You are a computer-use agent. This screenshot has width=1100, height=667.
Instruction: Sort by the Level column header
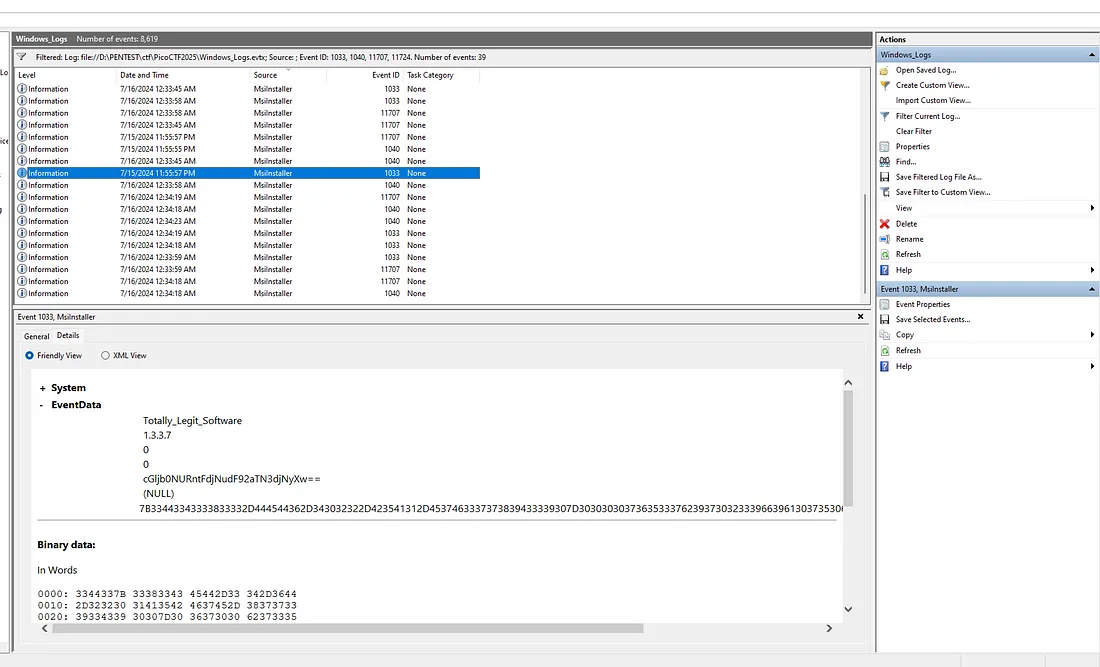pyautogui.click(x=65, y=75)
